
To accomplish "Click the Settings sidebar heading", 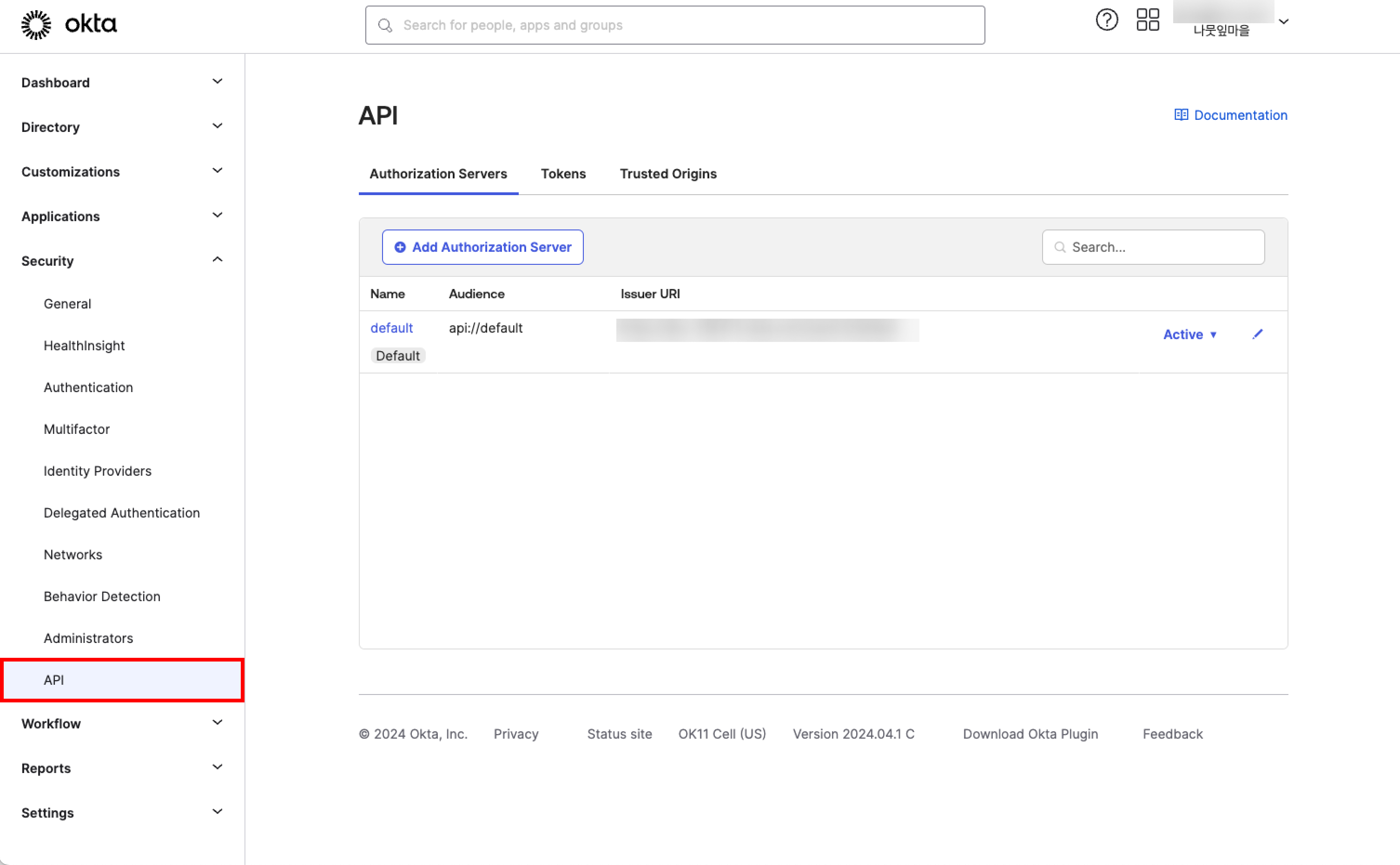I will 47,813.
